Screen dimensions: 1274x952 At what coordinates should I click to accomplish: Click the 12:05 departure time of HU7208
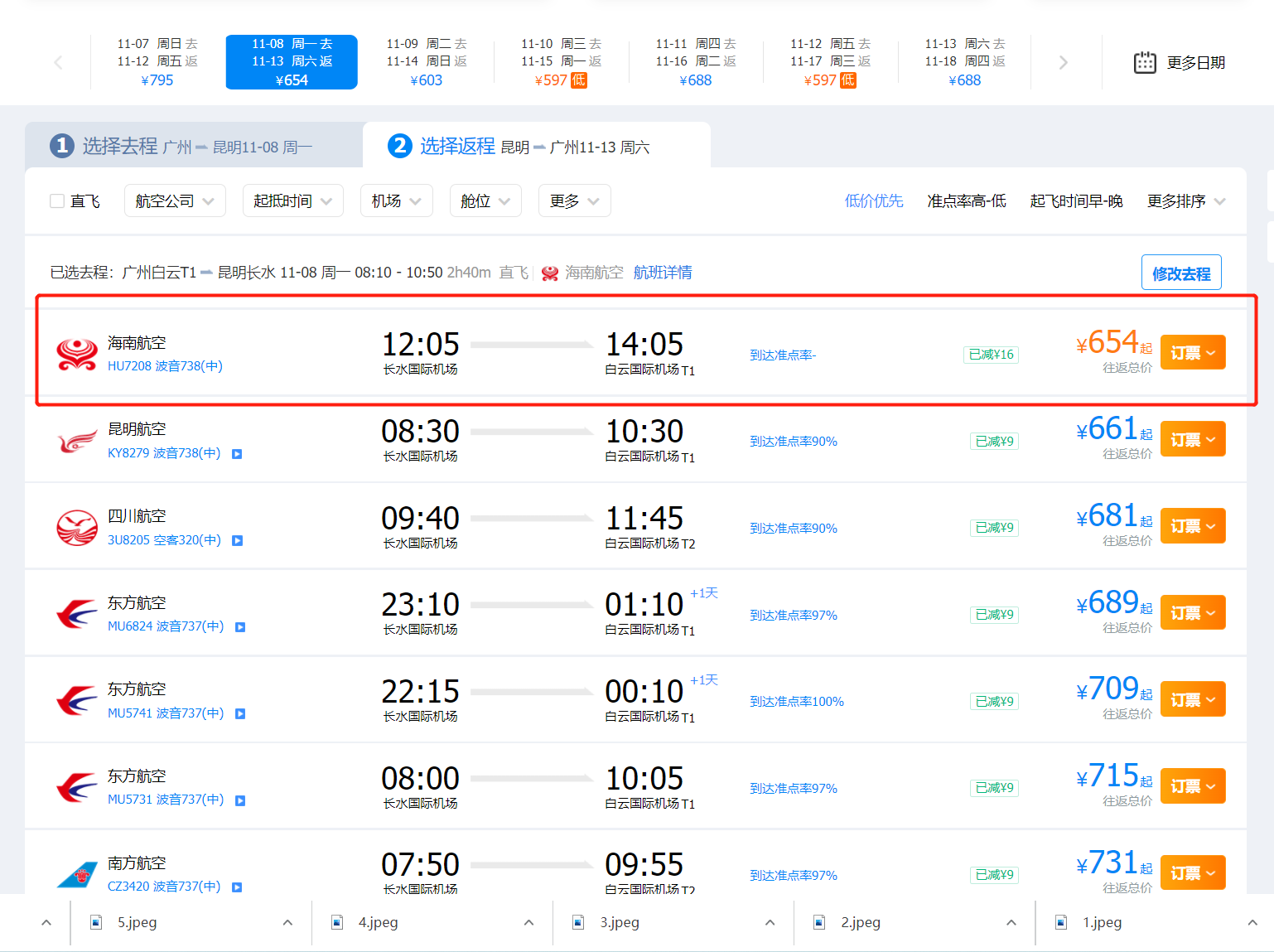[420, 344]
